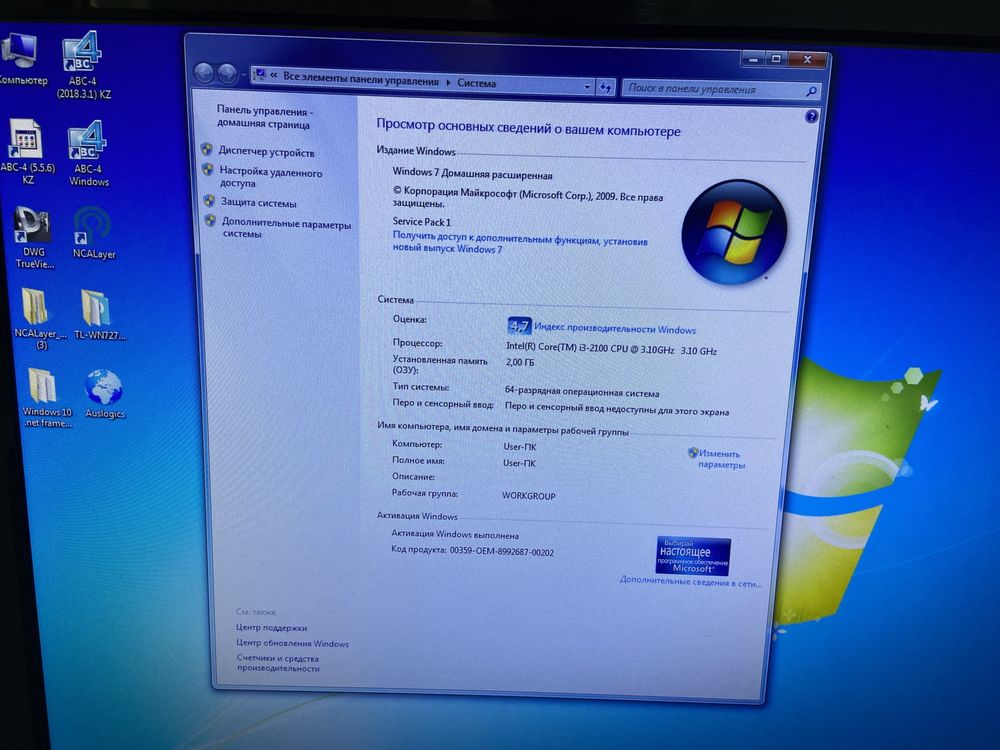
Task: Open ABC-4 Windows desktop shortcut
Action: coord(89,154)
